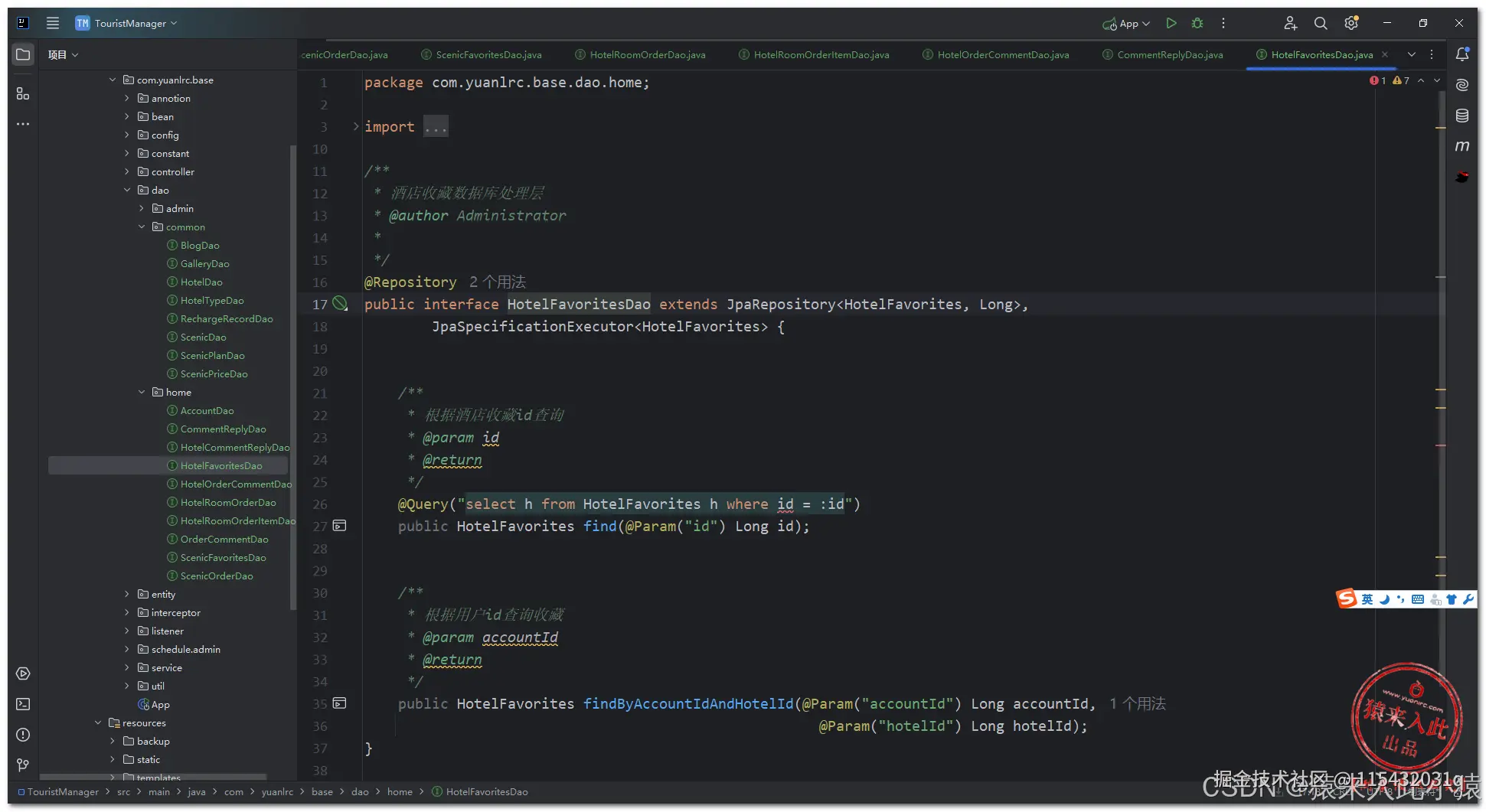Click the error count indicator
Image resolution: width=1486 pixels, height=812 pixels.
[1378, 80]
